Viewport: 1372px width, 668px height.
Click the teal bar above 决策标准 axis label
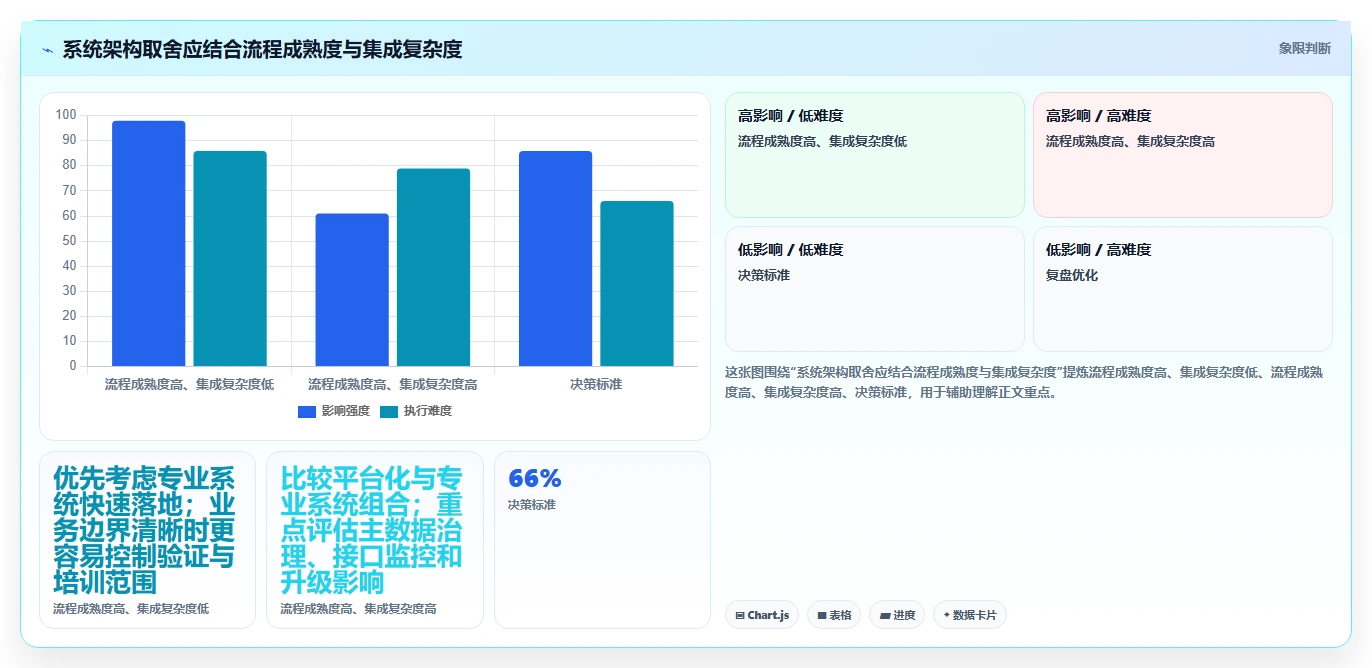[x=637, y=283]
